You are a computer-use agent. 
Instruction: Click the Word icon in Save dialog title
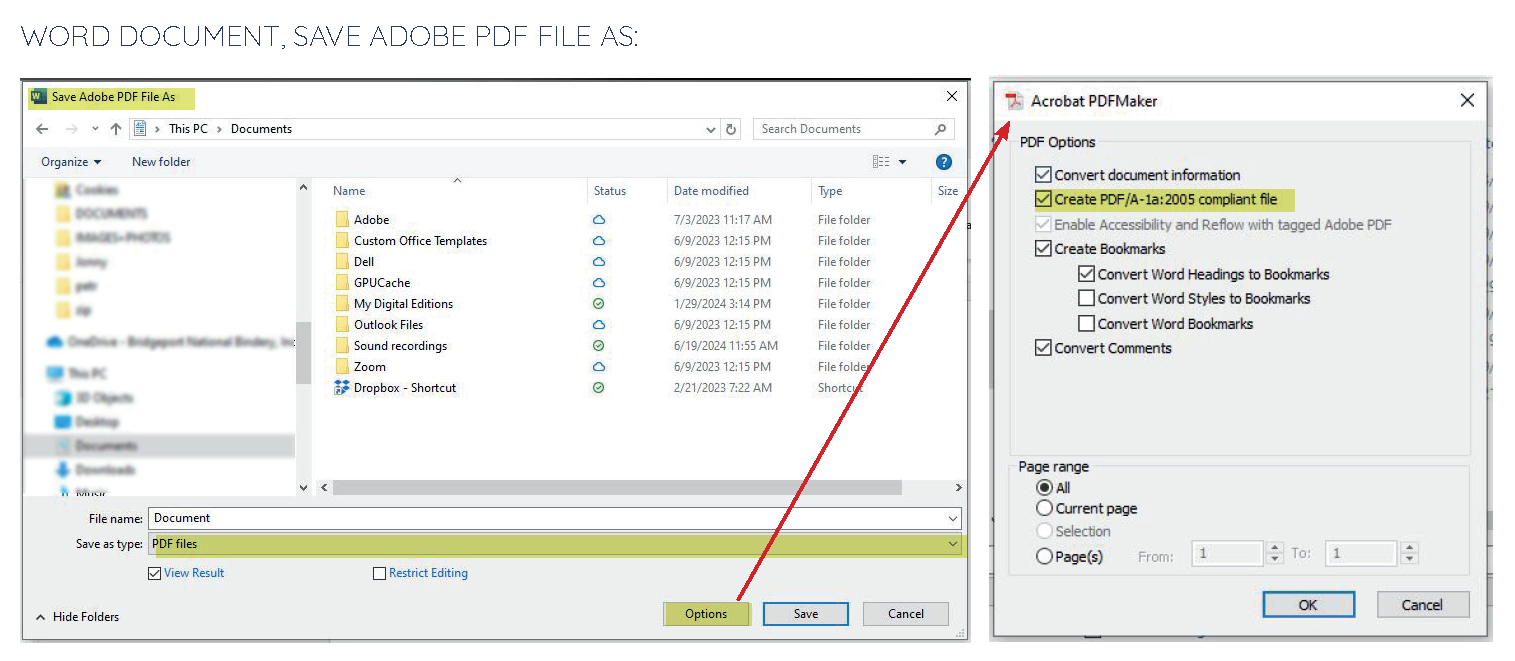39,97
